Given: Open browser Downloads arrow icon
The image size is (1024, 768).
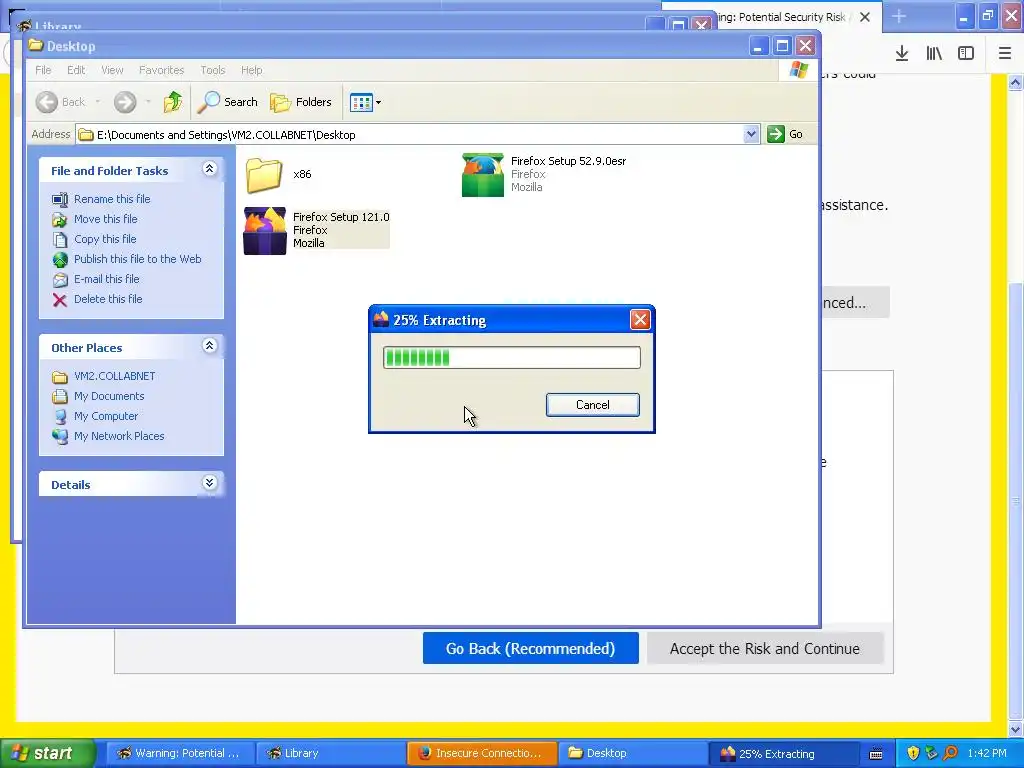Looking at the screenshot, I should coord(902,54).
